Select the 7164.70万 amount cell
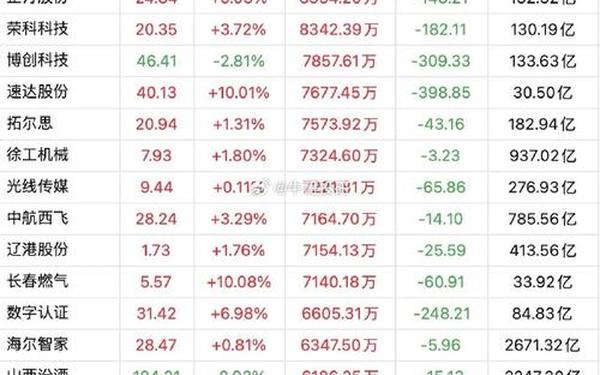This screenshot has width=600, height=375. tap(339, 219)
